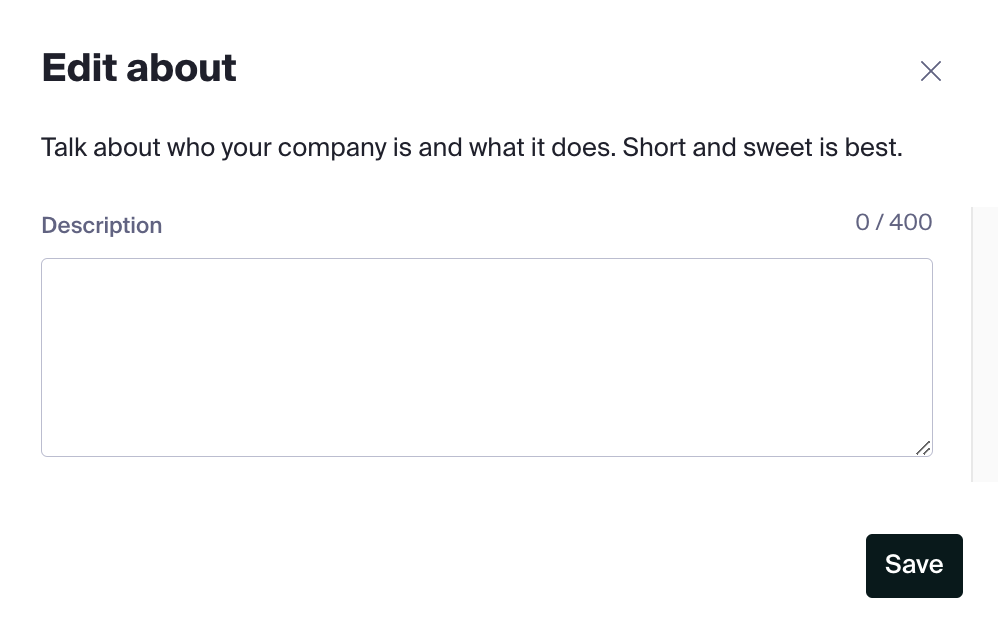The image size is (998, 640).
Task: Click the diagonal grip in the textarea corner
Action: coord(923,448)
